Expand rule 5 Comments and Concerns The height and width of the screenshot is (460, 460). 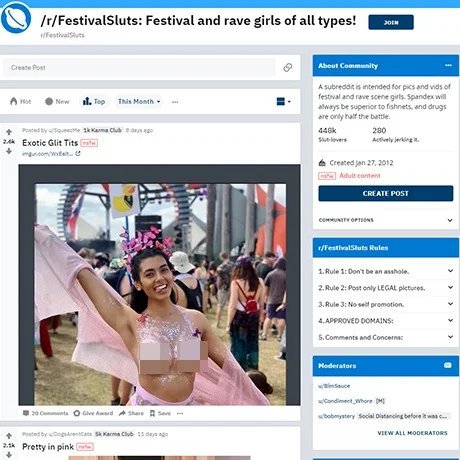386,337
